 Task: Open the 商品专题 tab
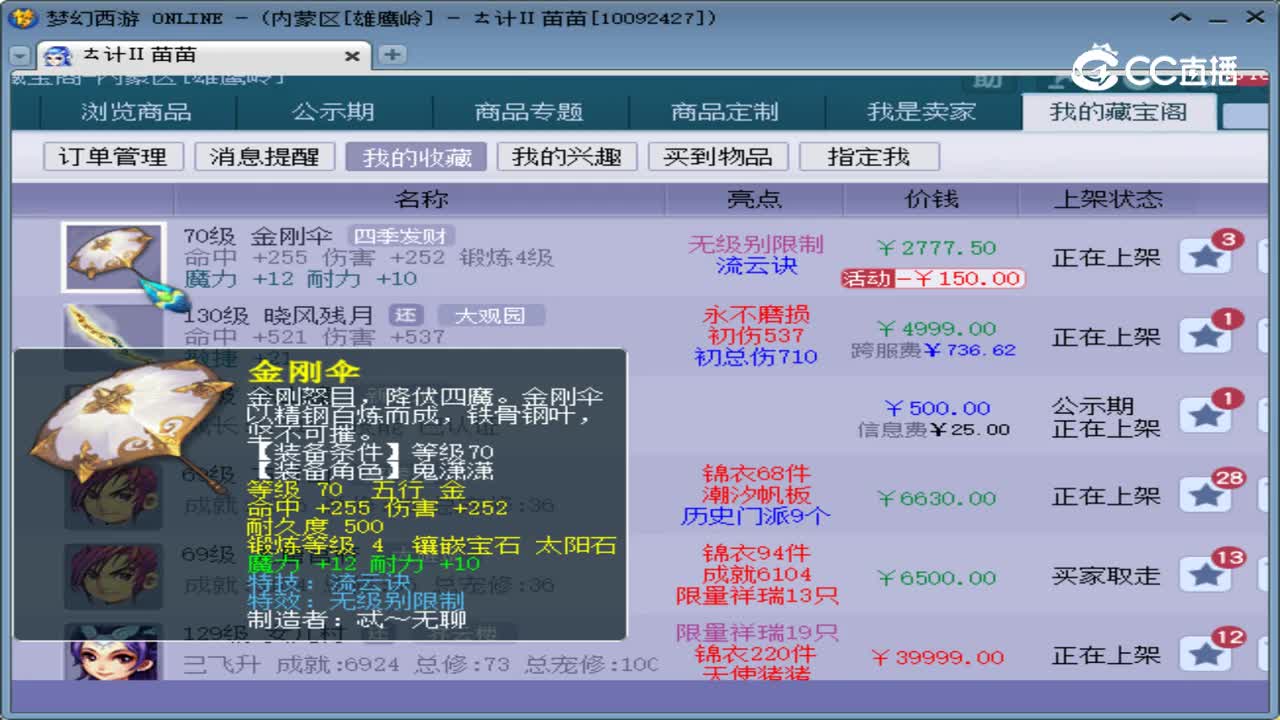click(x=529, y=112)
